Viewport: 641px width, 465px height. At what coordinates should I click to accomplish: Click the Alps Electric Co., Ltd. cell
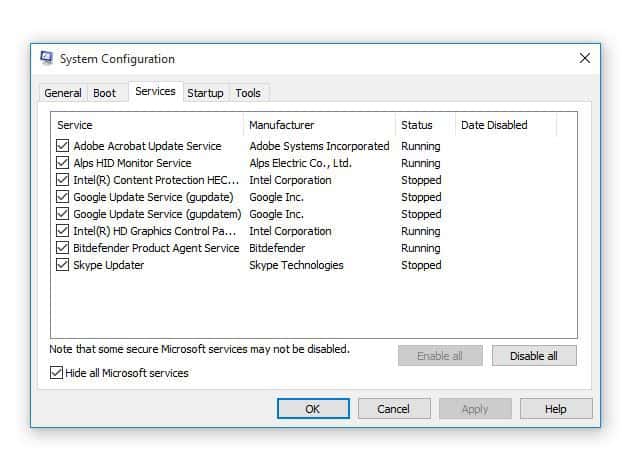point(300,163)
